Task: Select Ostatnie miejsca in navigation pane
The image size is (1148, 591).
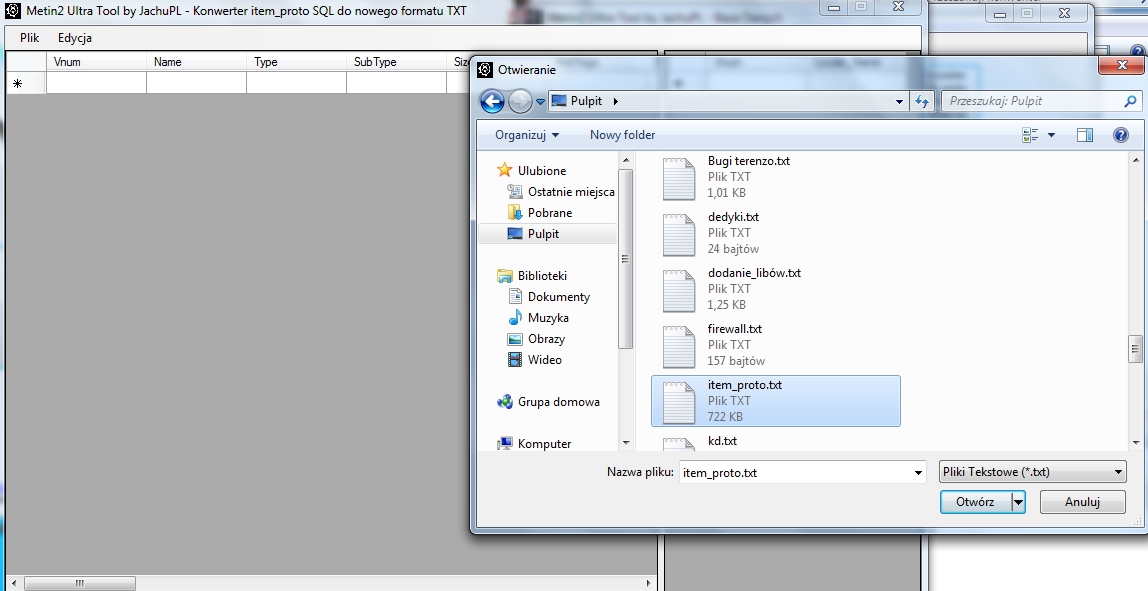Action: click(571, 192)
